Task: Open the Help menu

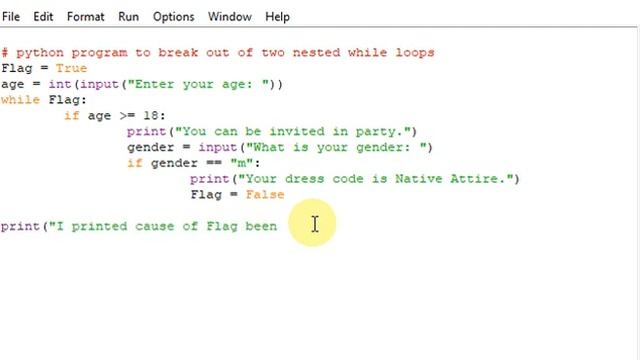Action: click(277, 17)
